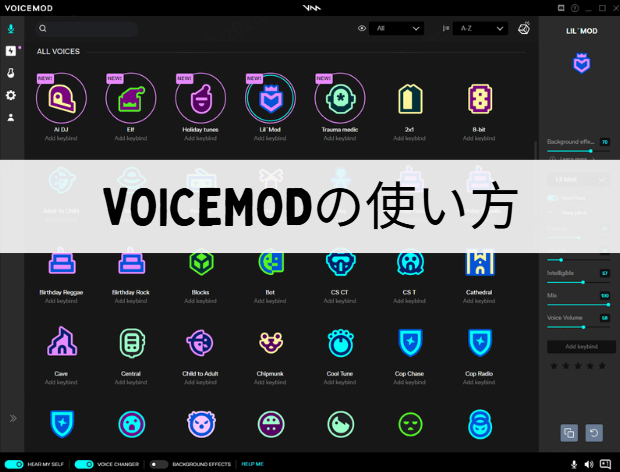The height and width of the screenshot is (472, 620).
Task: Rate voice with the fifth star
Action: click(x=602, y=366)
